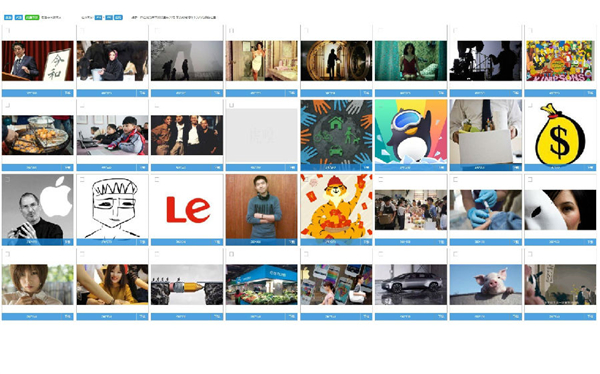Tick the checkbox above the podium speaker photo
Viewport: 600px width, 374px height.
click(8, 30)
